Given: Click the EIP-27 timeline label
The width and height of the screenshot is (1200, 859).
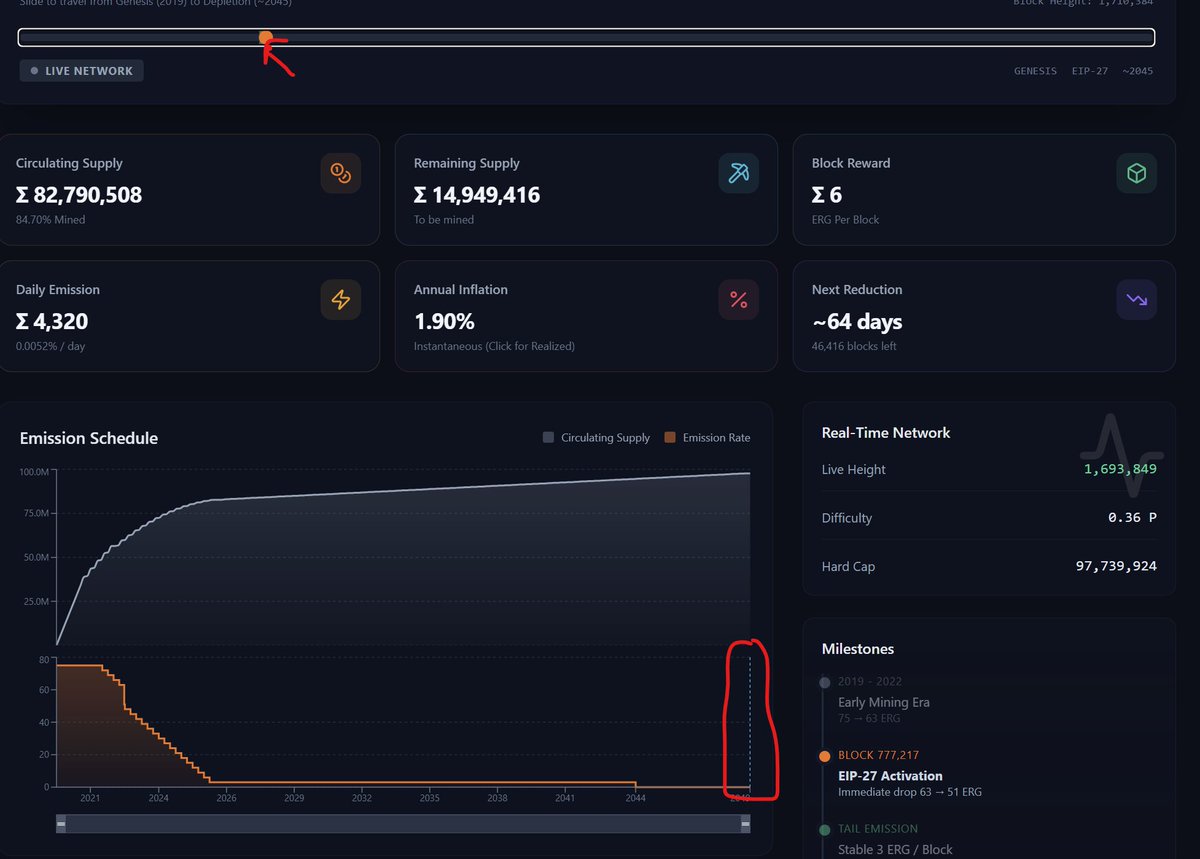Looking at the screenshot, I should click(1090, 71).
